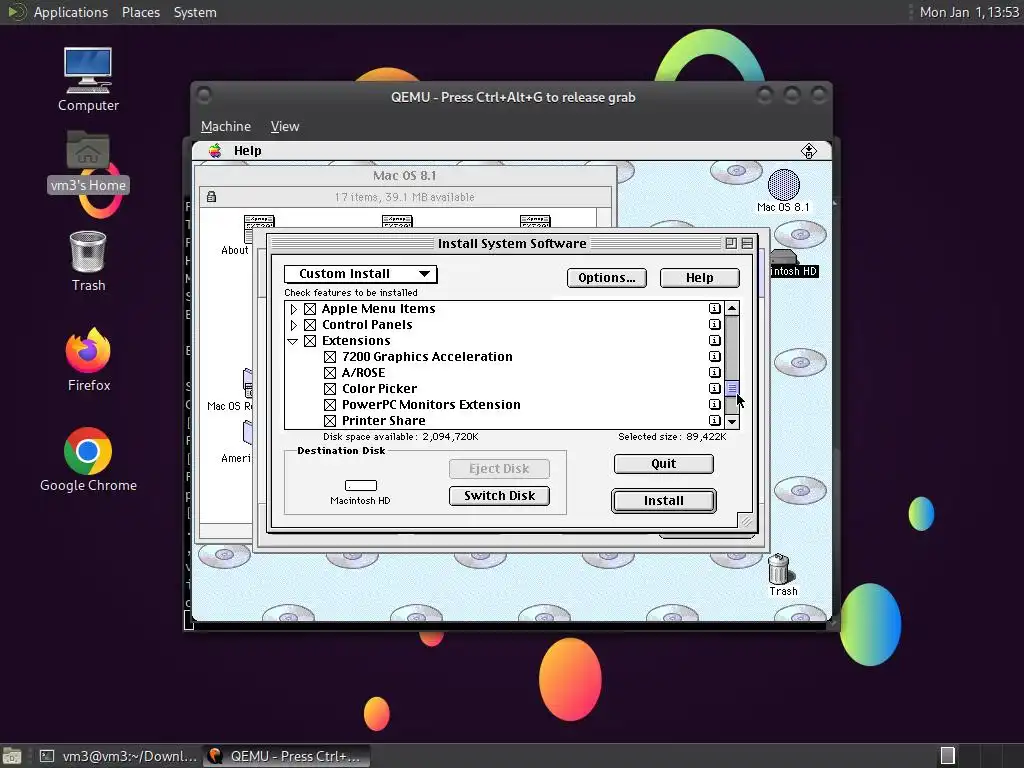Uncheck Extensions checkbox
The width and height of the screenshot is (1024, 768).
point(310,341)
